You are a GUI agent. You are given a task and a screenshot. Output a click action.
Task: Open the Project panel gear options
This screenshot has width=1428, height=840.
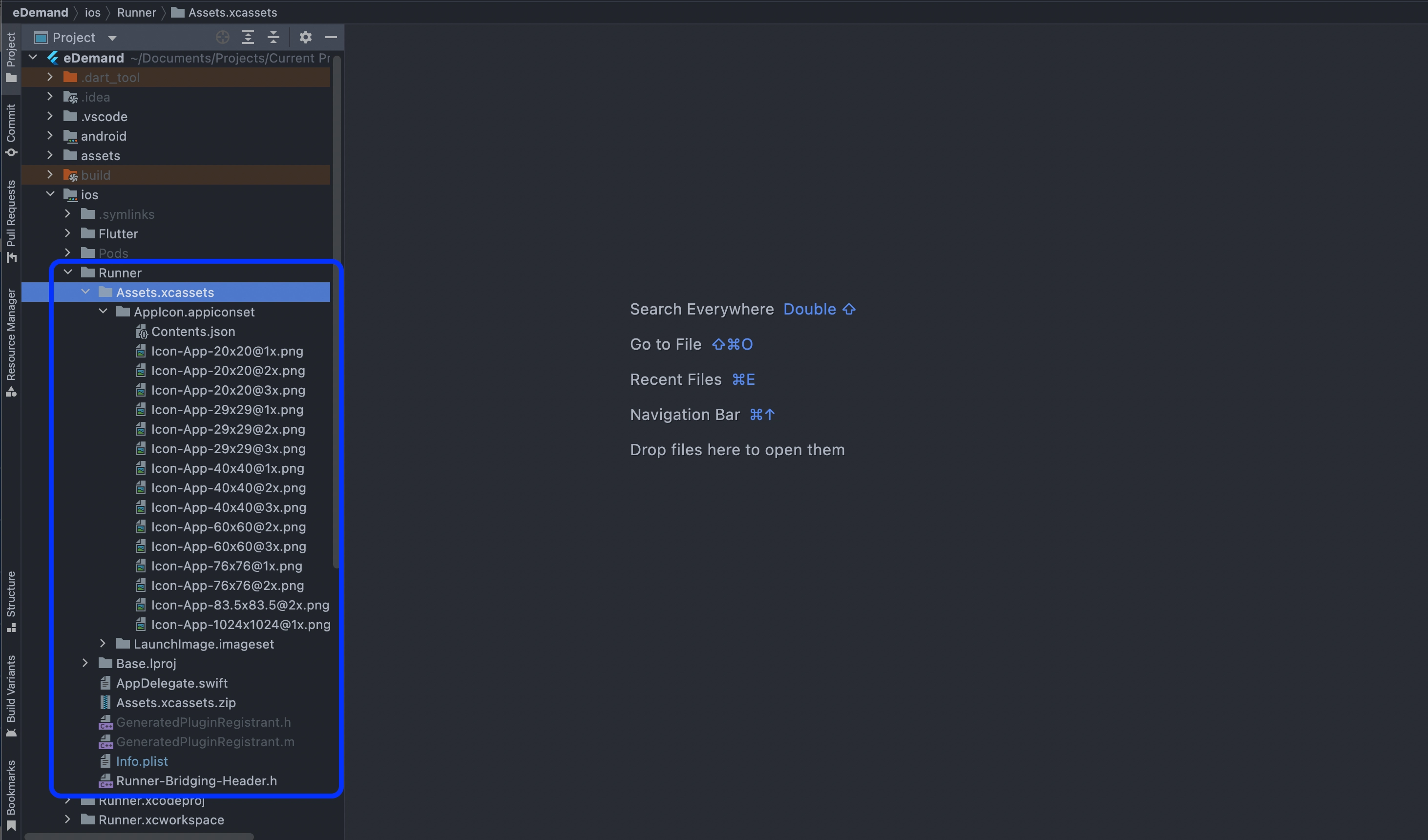pyautogui.click(x=305, y=38)
